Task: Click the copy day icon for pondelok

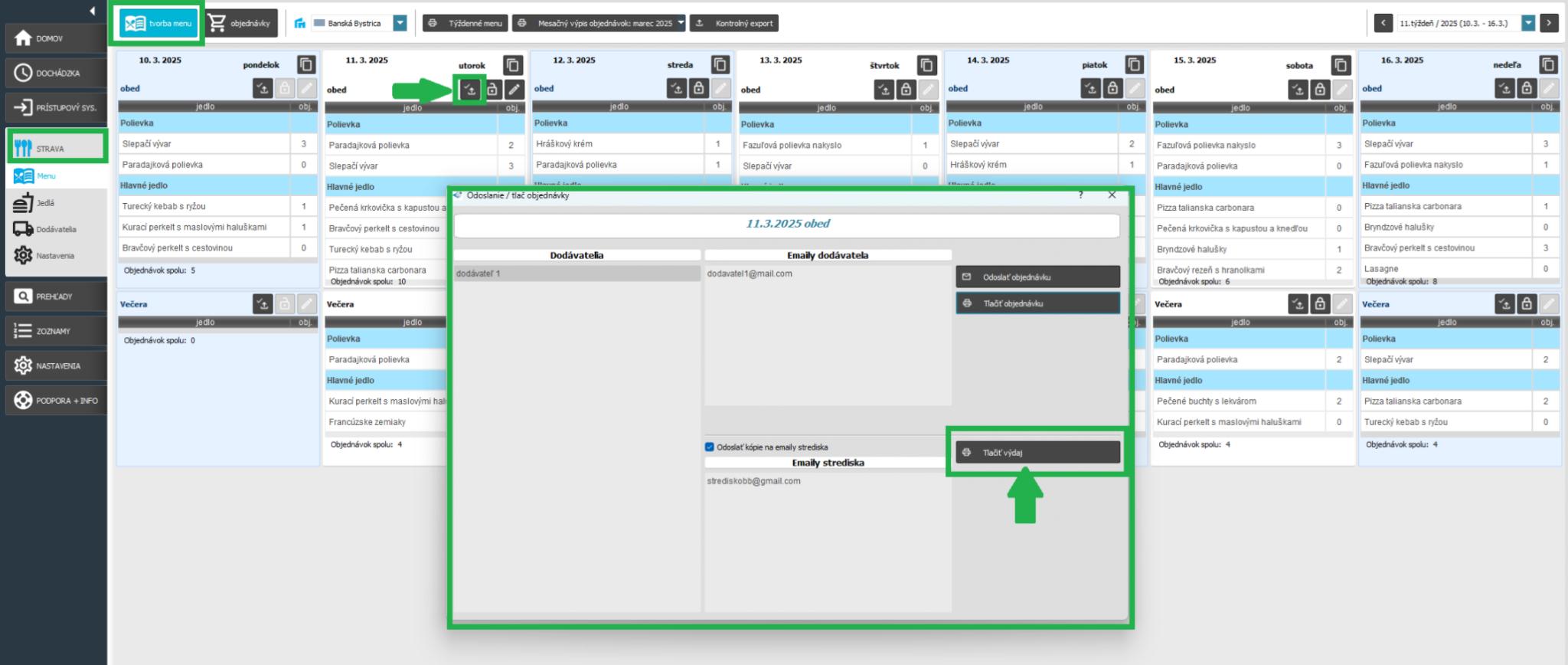Action: 306,65
